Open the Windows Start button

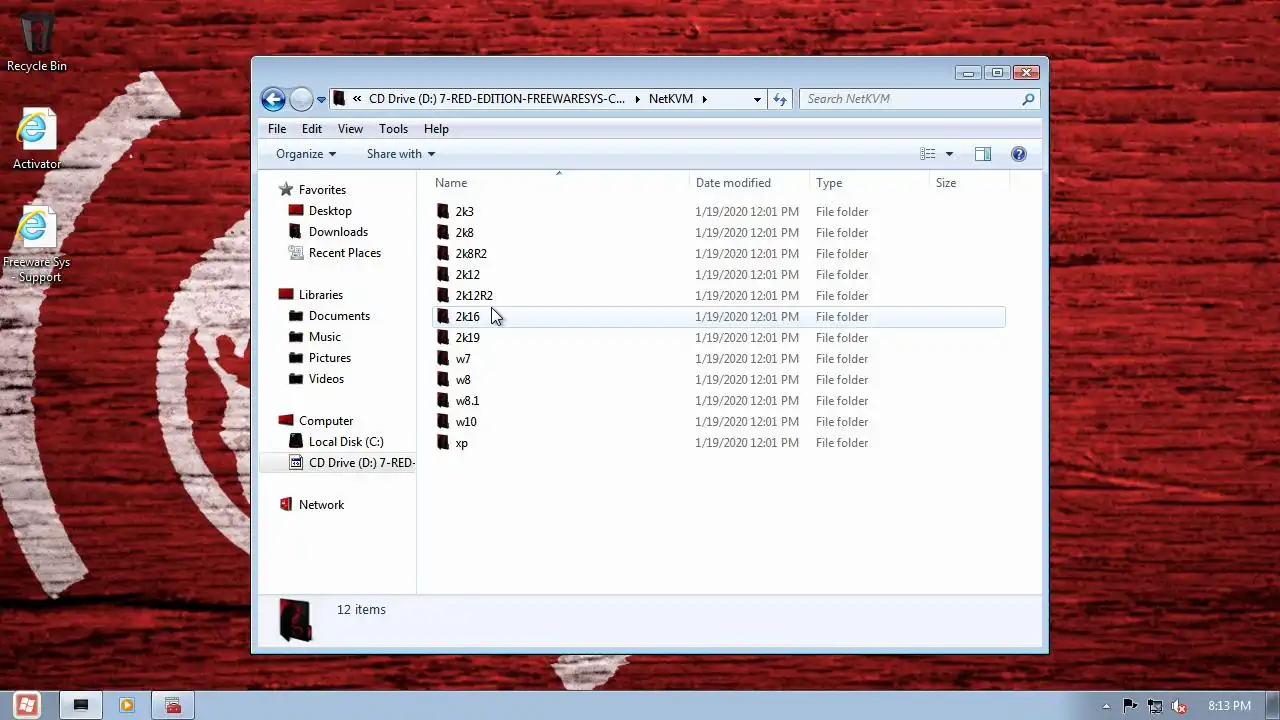tap(27, 705)
